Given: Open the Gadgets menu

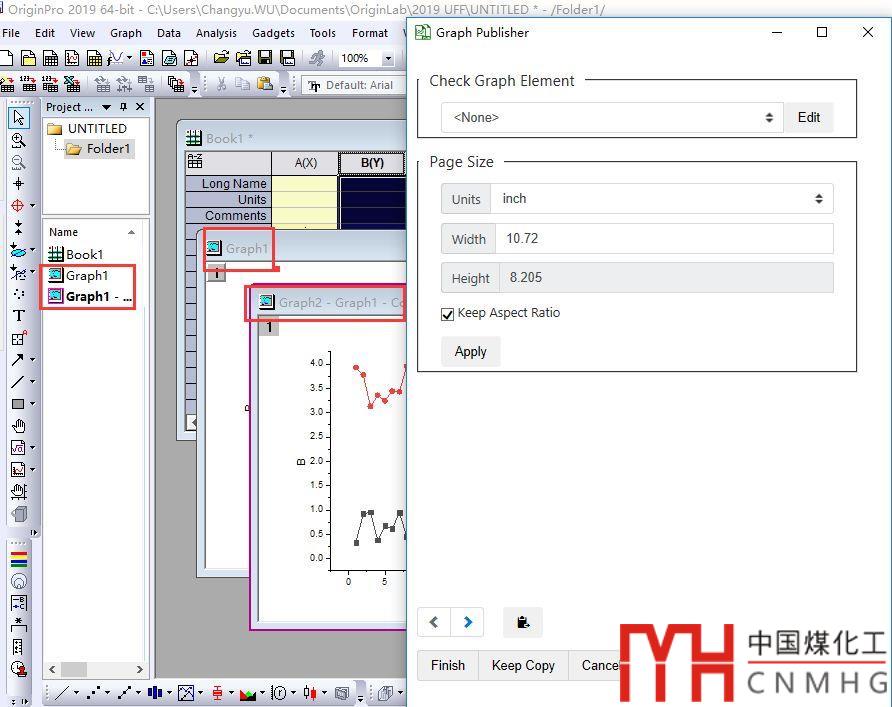Looking at the screenshot, I should point(273,33).
